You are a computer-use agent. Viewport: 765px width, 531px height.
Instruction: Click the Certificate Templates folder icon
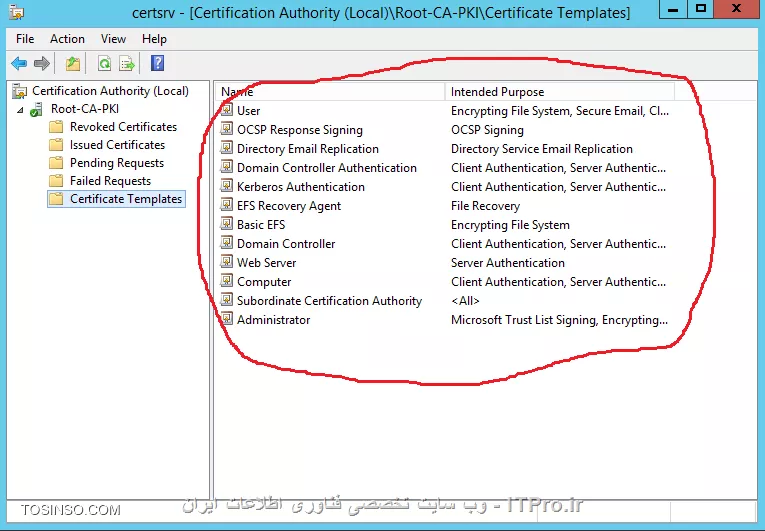56,199
